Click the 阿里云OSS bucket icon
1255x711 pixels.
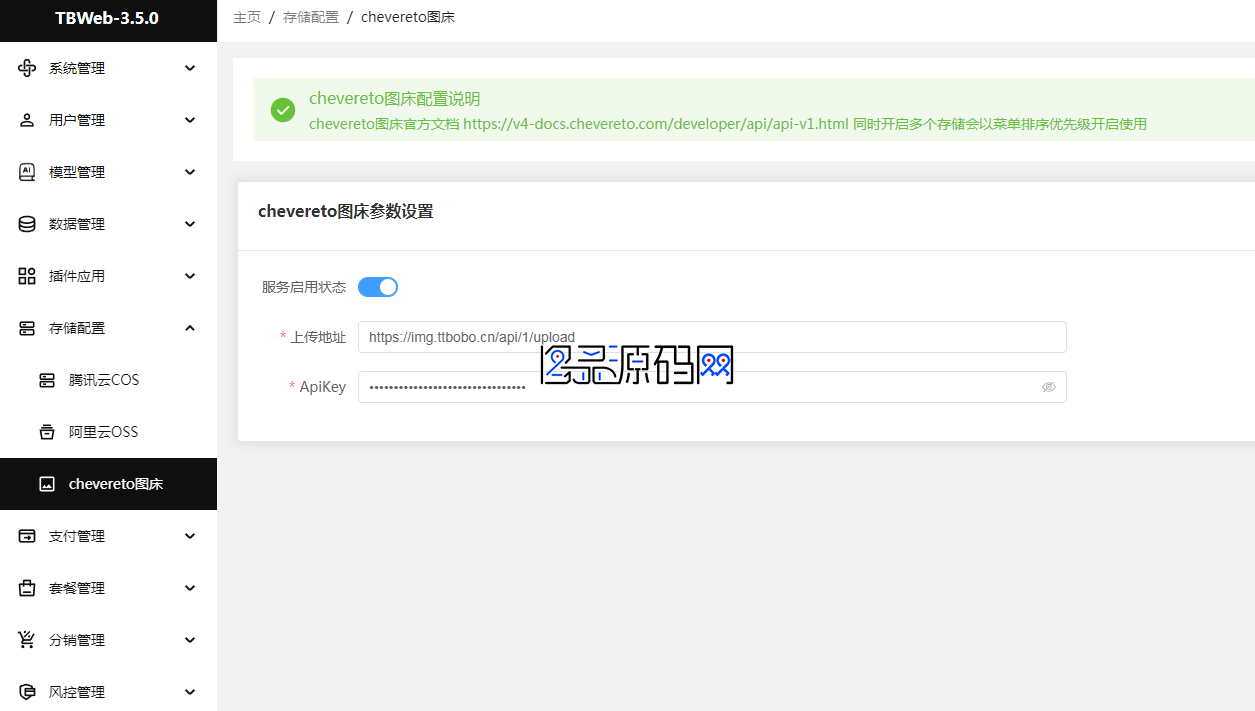coord(47,432)
